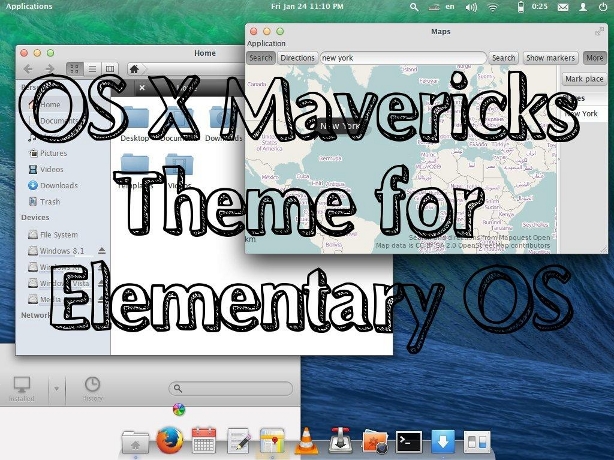This screenshot has height=460, width=614.
Task: Click the Search button beside the Maps search field
Action: pyautogui.click(x=504, y=58)
